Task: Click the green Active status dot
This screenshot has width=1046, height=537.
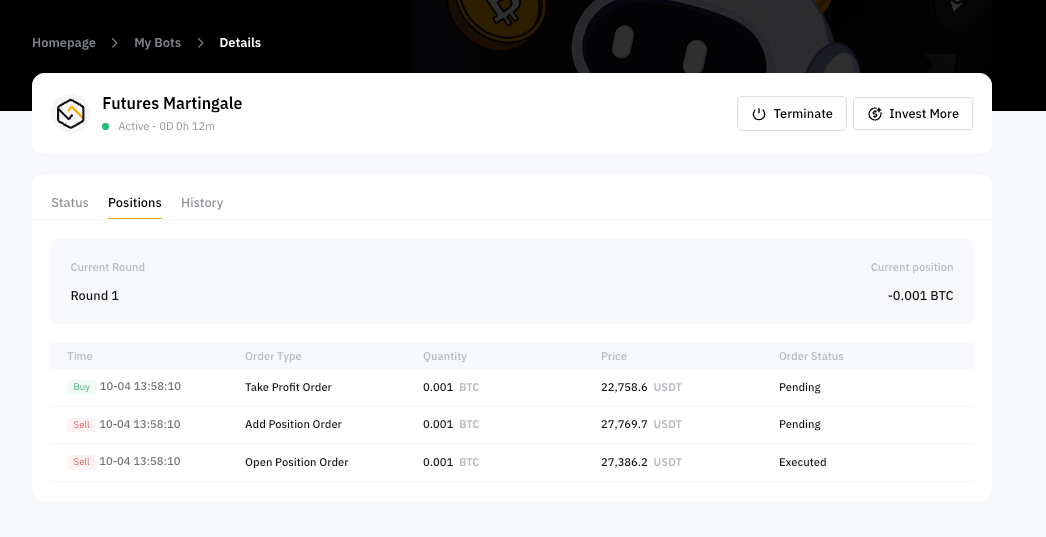Action: (x=105, y=126)
